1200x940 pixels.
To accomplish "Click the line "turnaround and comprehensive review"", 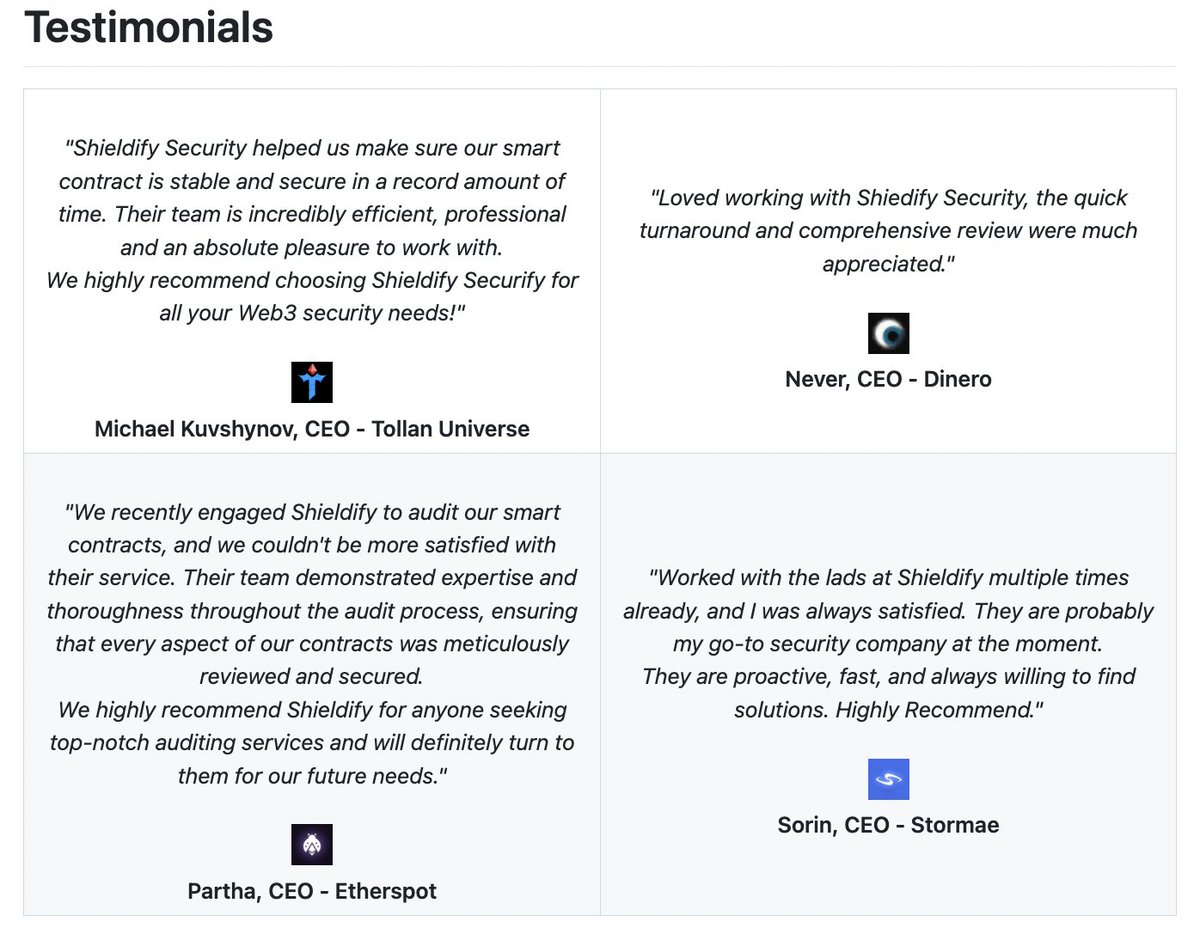I will pos(888,230).
